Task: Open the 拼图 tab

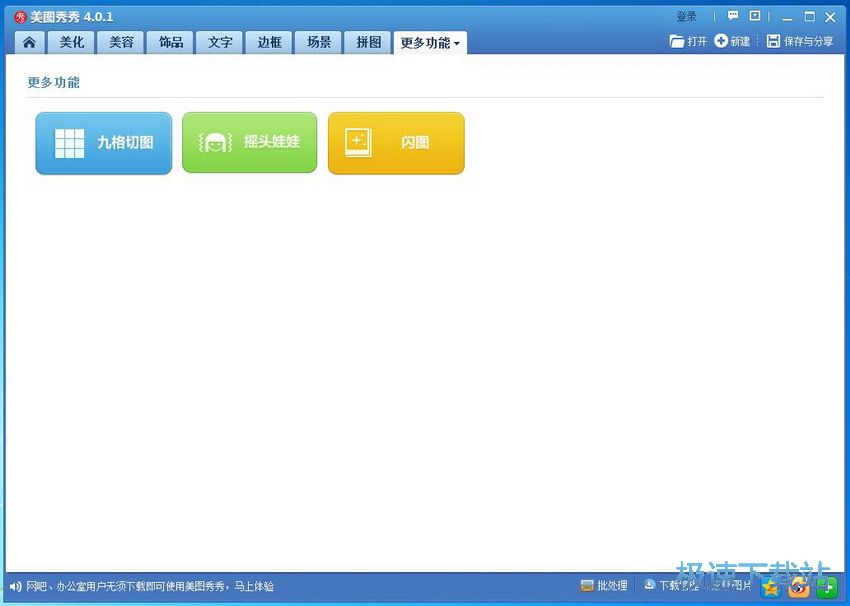Action: coord(368,42)
